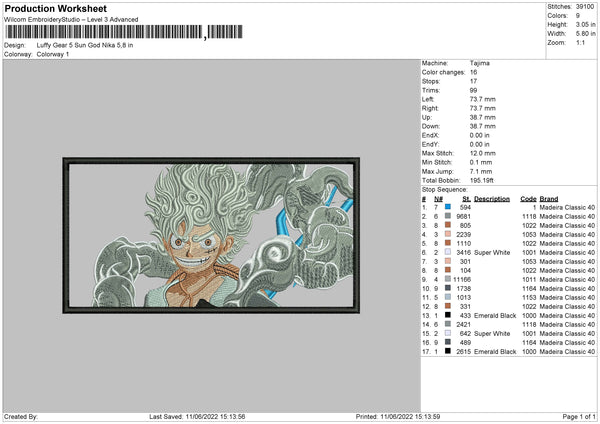Click the Max Stitch value 12.0 mm
Viewport: 600px width, 424px height.
(483, 153)
